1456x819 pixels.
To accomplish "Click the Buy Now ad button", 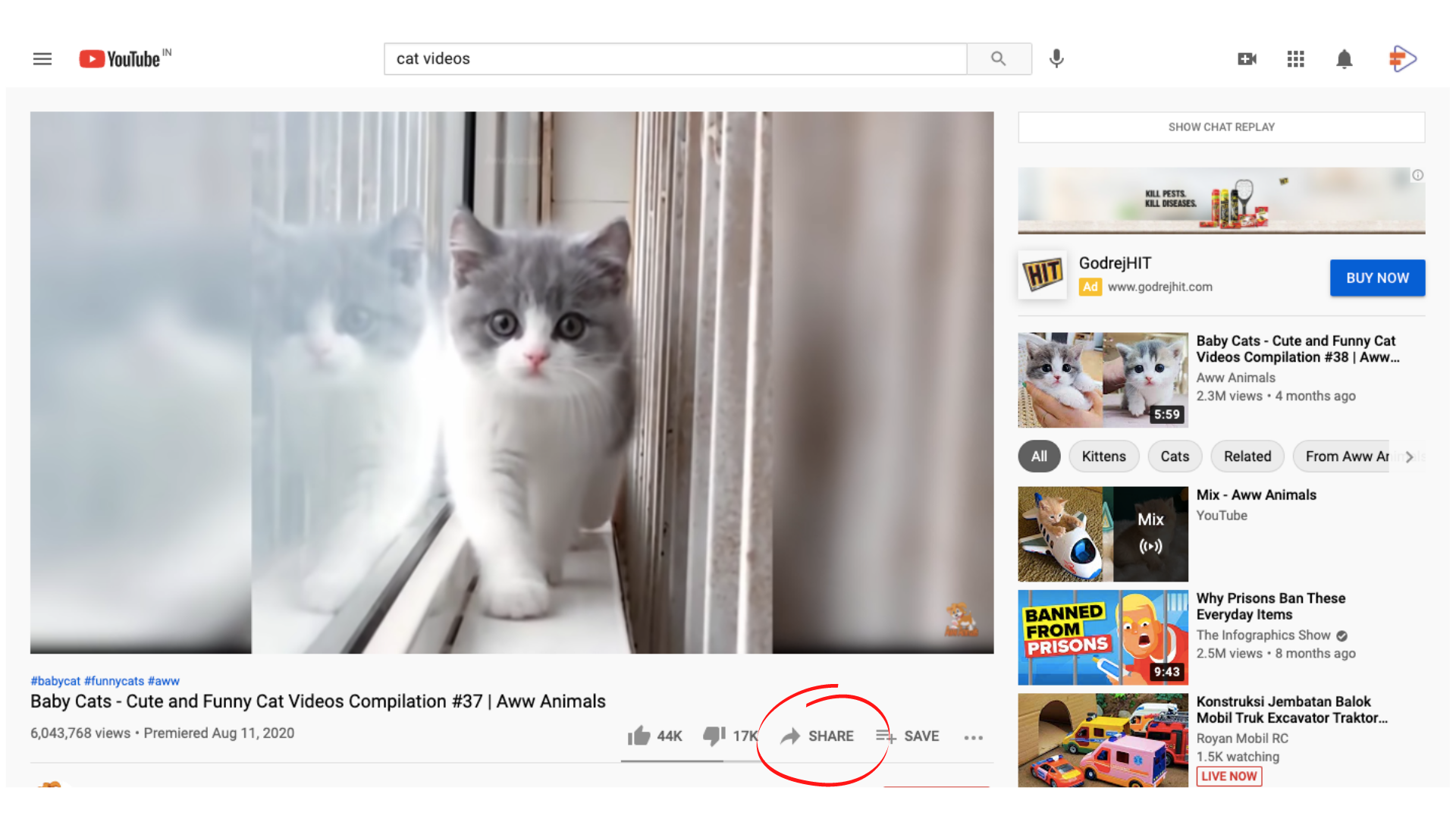I will click(1376, 278).
